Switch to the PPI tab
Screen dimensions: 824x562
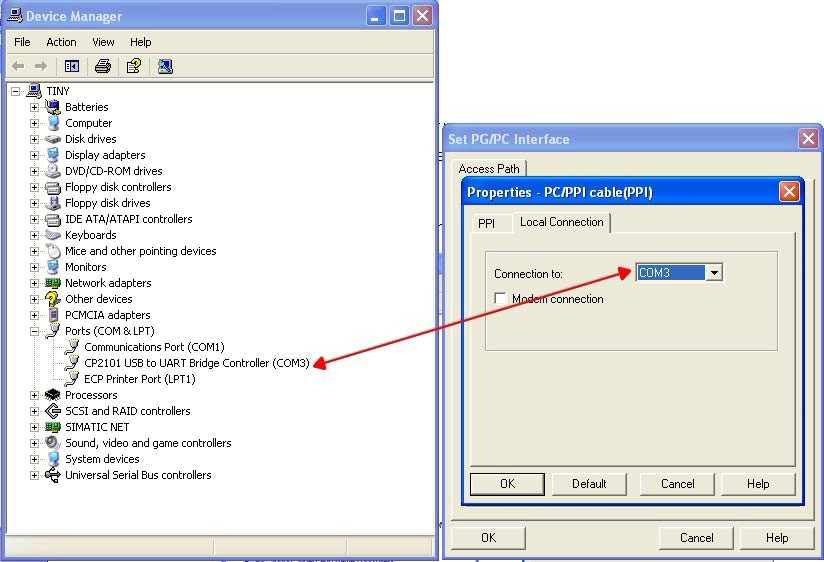point(486,223)
